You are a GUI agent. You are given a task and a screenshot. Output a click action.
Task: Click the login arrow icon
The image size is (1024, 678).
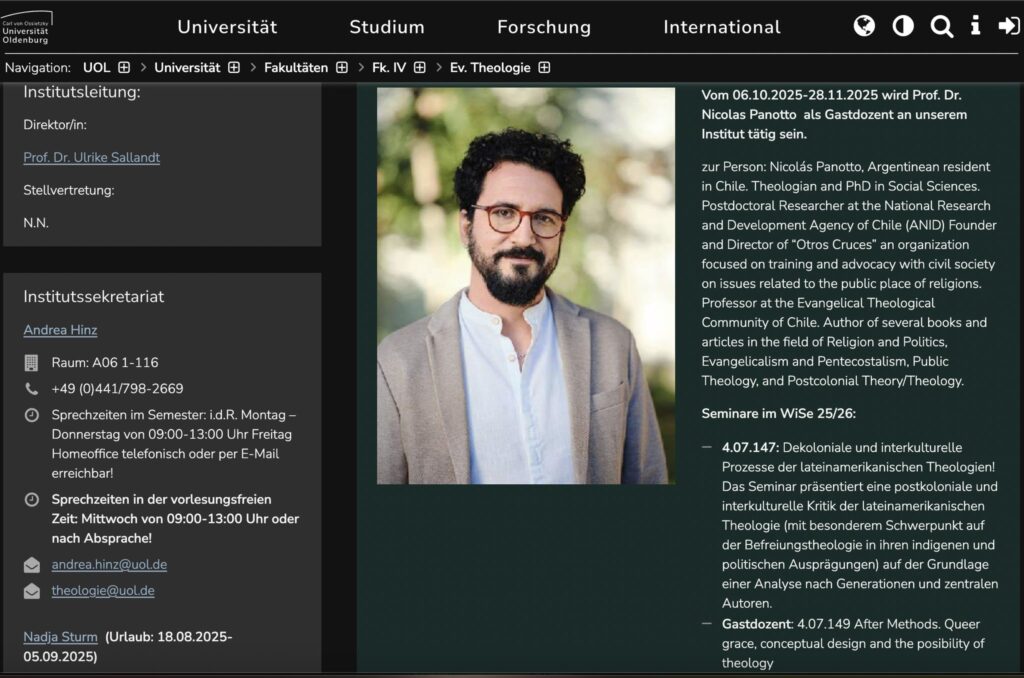click(1008, 26)
